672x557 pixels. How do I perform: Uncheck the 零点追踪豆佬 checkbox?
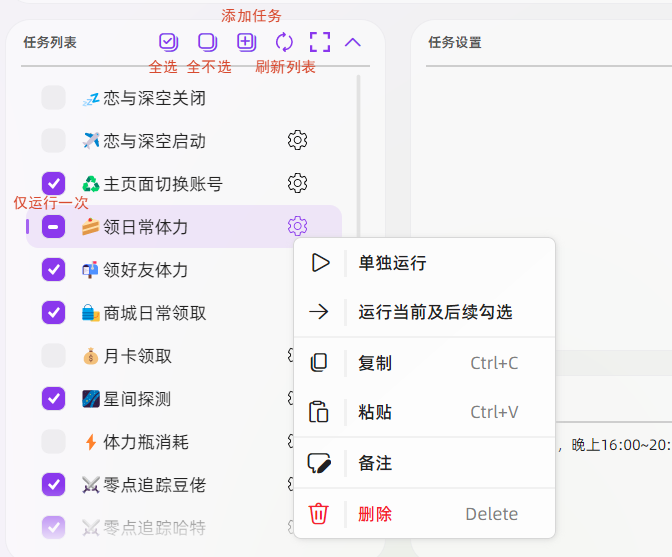tap(54, 485)
